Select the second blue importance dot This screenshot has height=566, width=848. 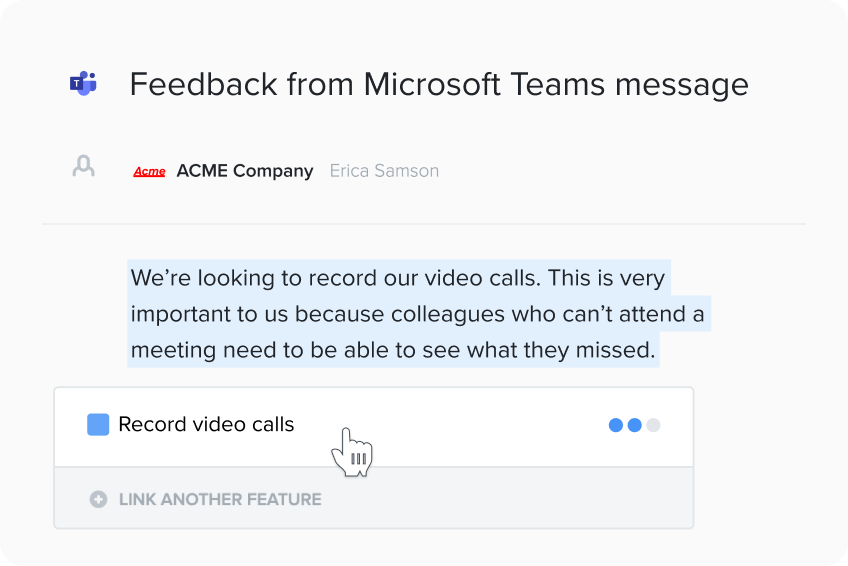(634, 425)
